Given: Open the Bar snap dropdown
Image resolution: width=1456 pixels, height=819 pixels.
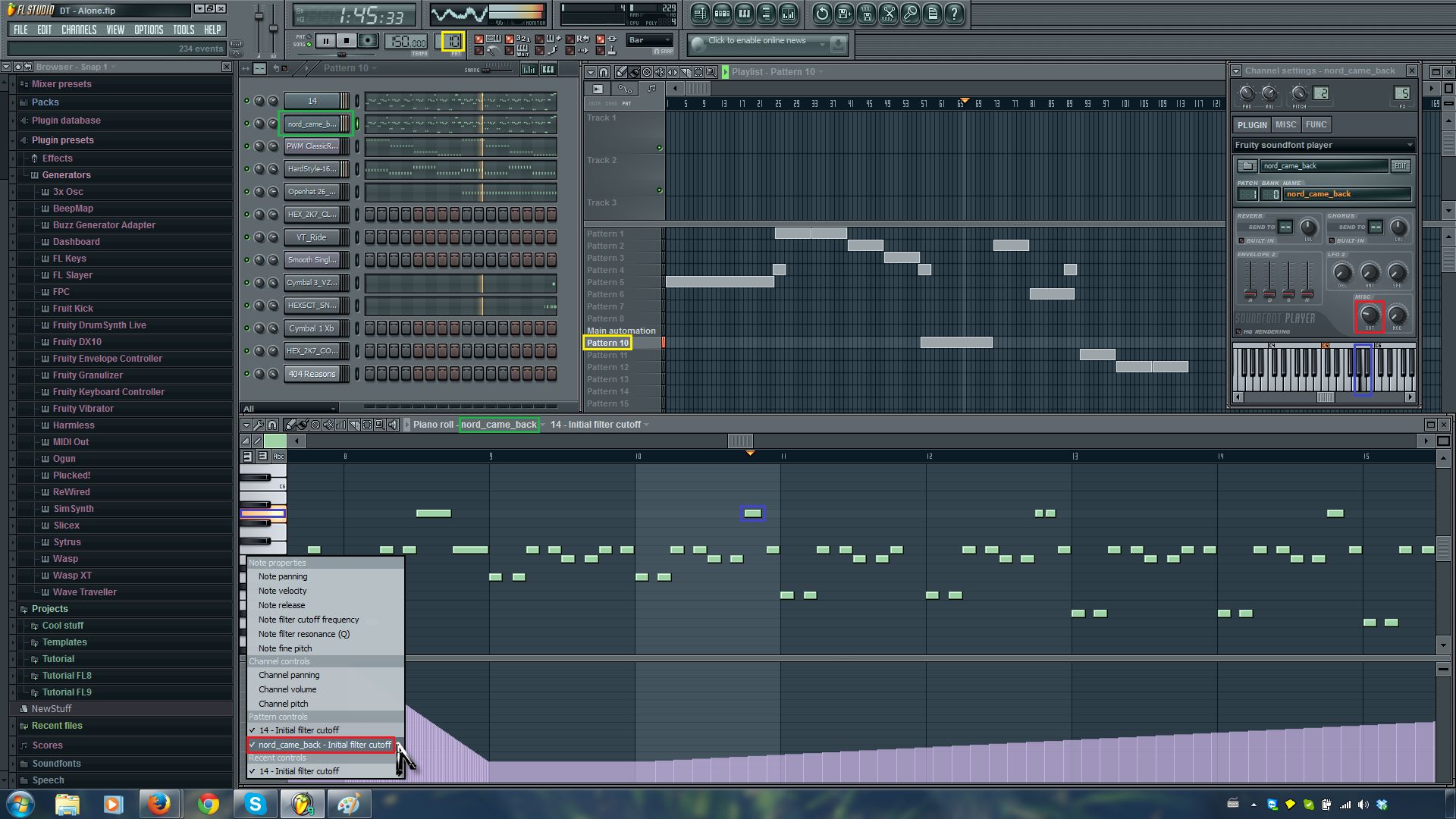Looking at the screenshot, I should (x=649, y=41).
